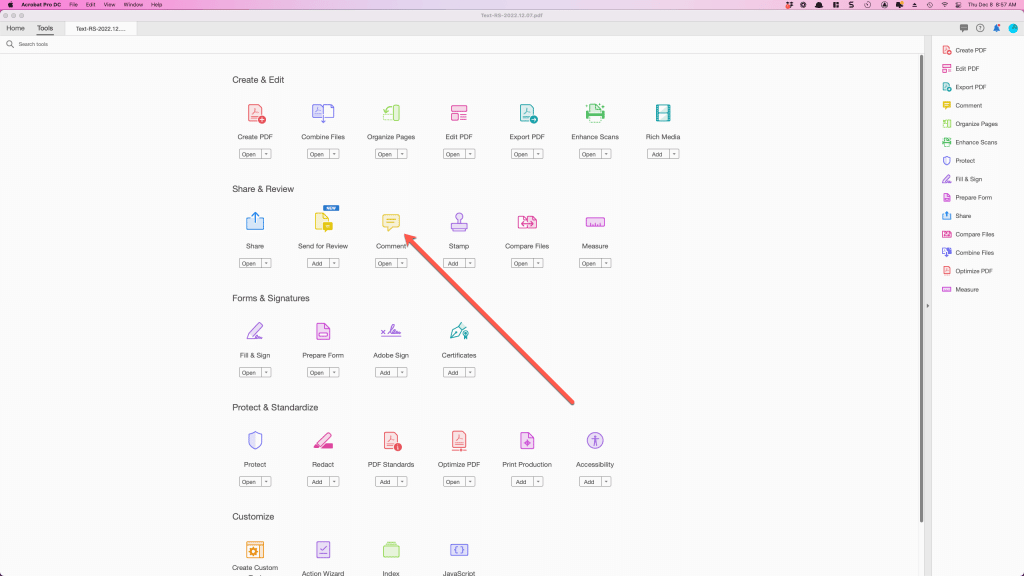Pick the Protect shield icon

255,440
